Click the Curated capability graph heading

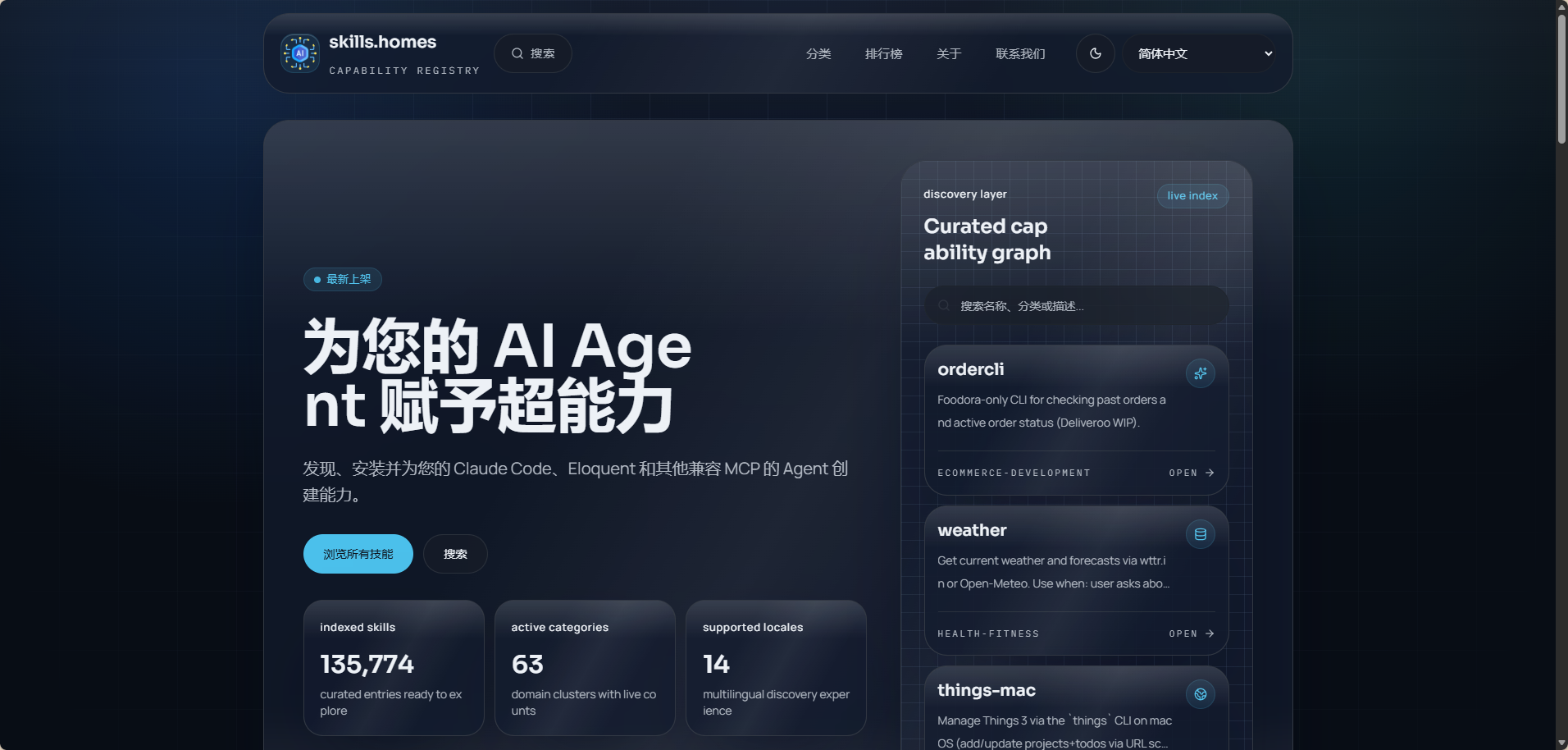pyautogui.click(x=987, y=239)
